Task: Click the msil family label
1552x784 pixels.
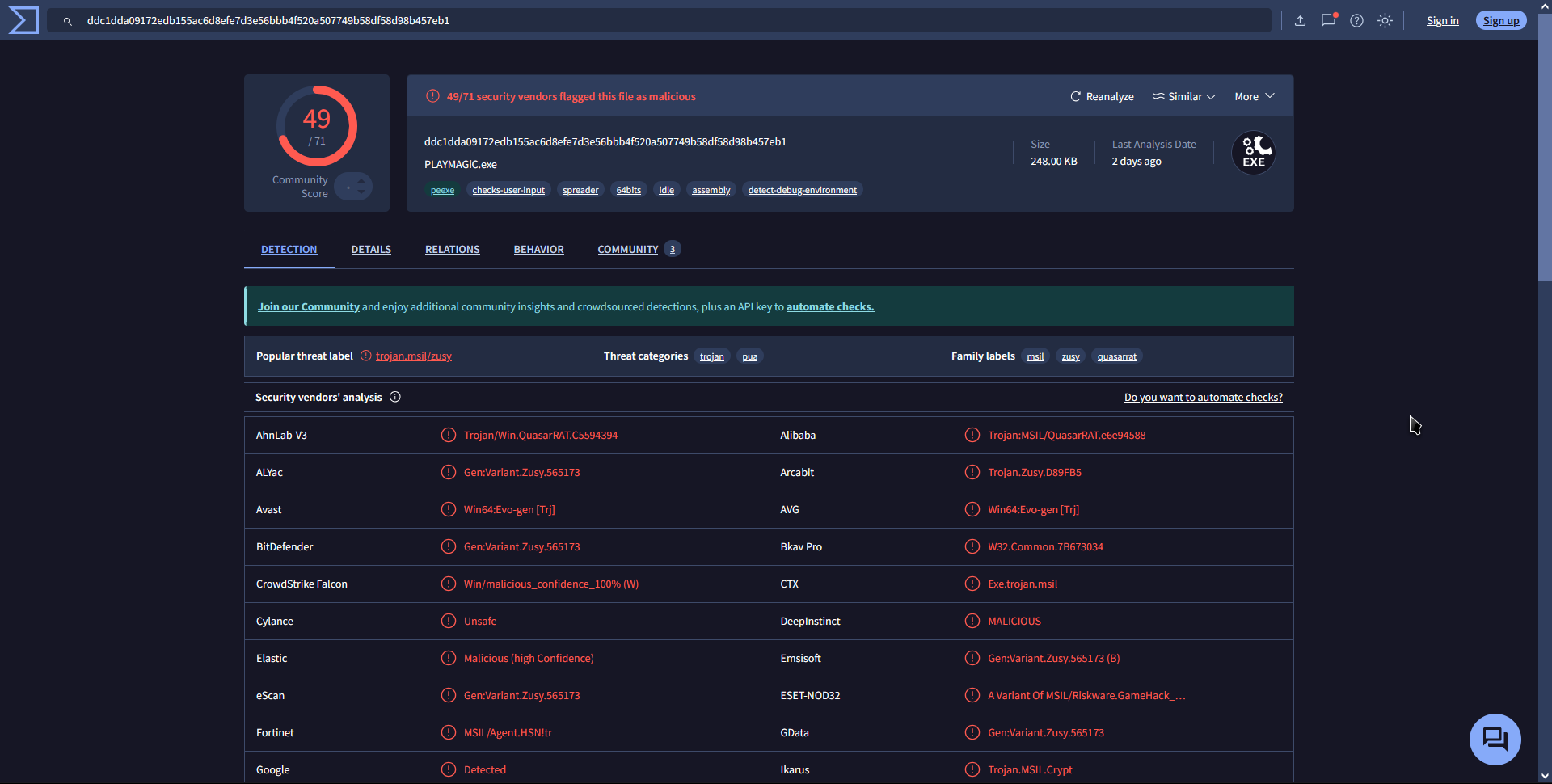Action: click(1035, 356)
